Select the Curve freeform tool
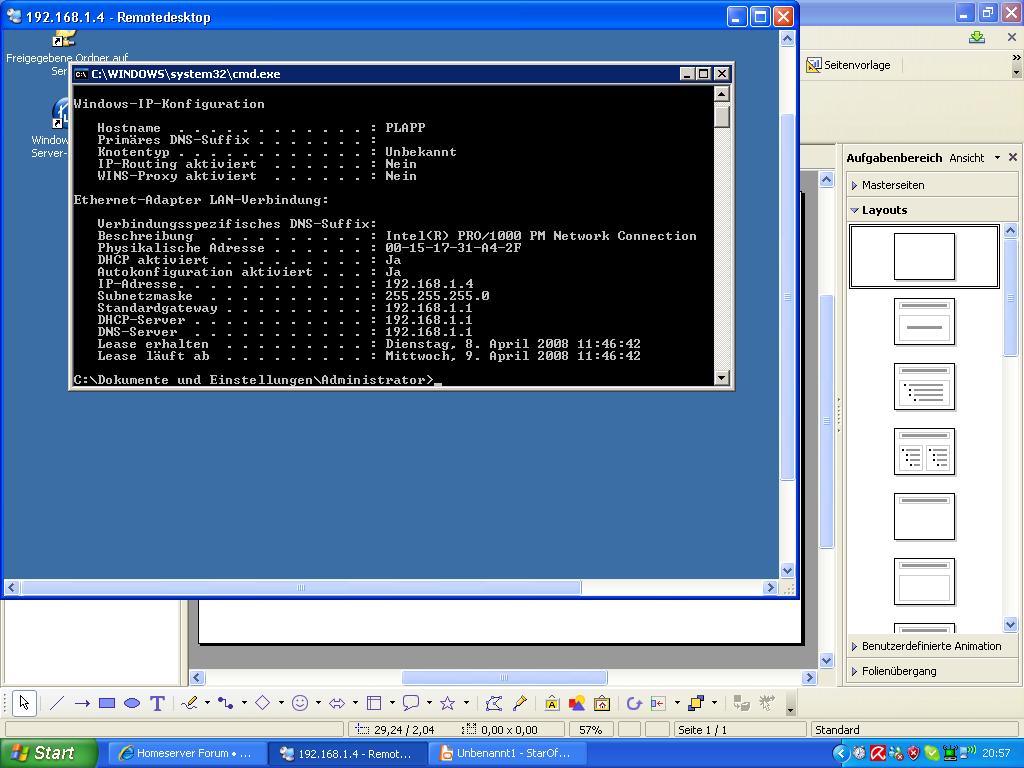This screenshot has height=768, width=1024. (x=190, y=703)
